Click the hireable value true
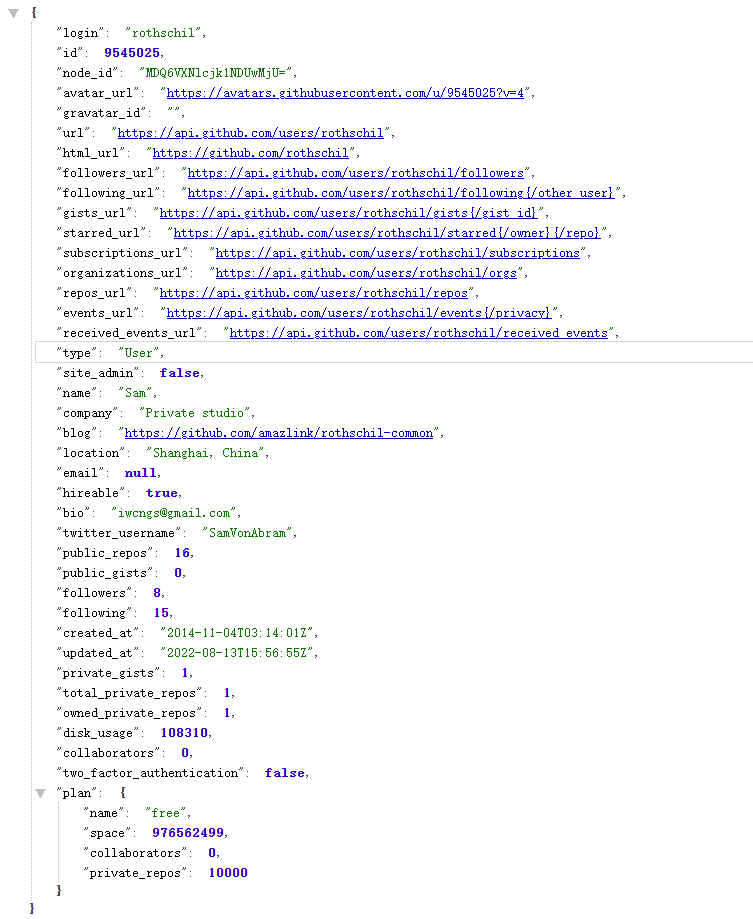The height and width of the screenshot is (919, 753). pos(162,493)
